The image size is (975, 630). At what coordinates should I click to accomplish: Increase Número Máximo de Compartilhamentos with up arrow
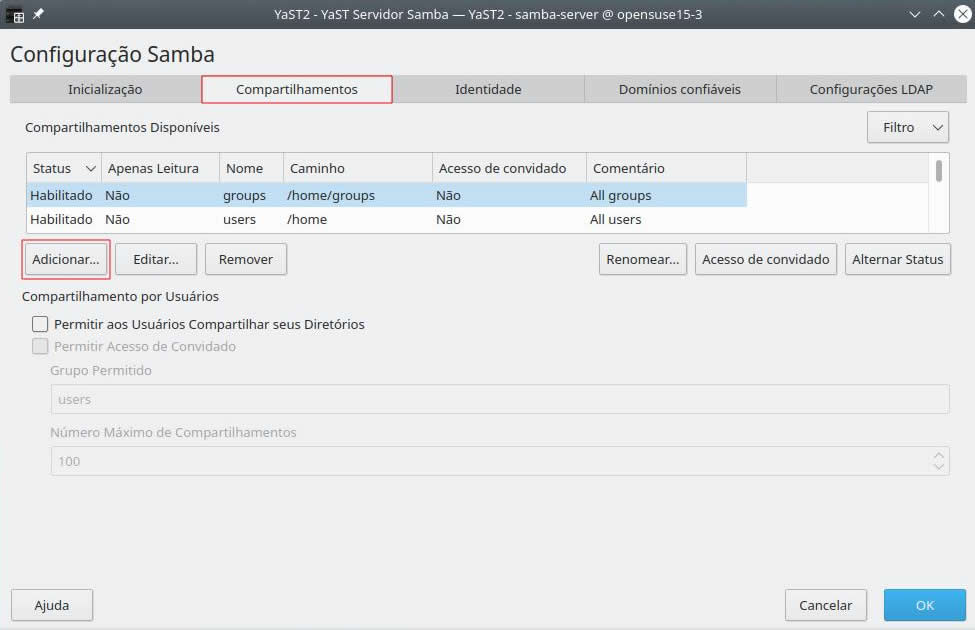(x=938, y=455)
